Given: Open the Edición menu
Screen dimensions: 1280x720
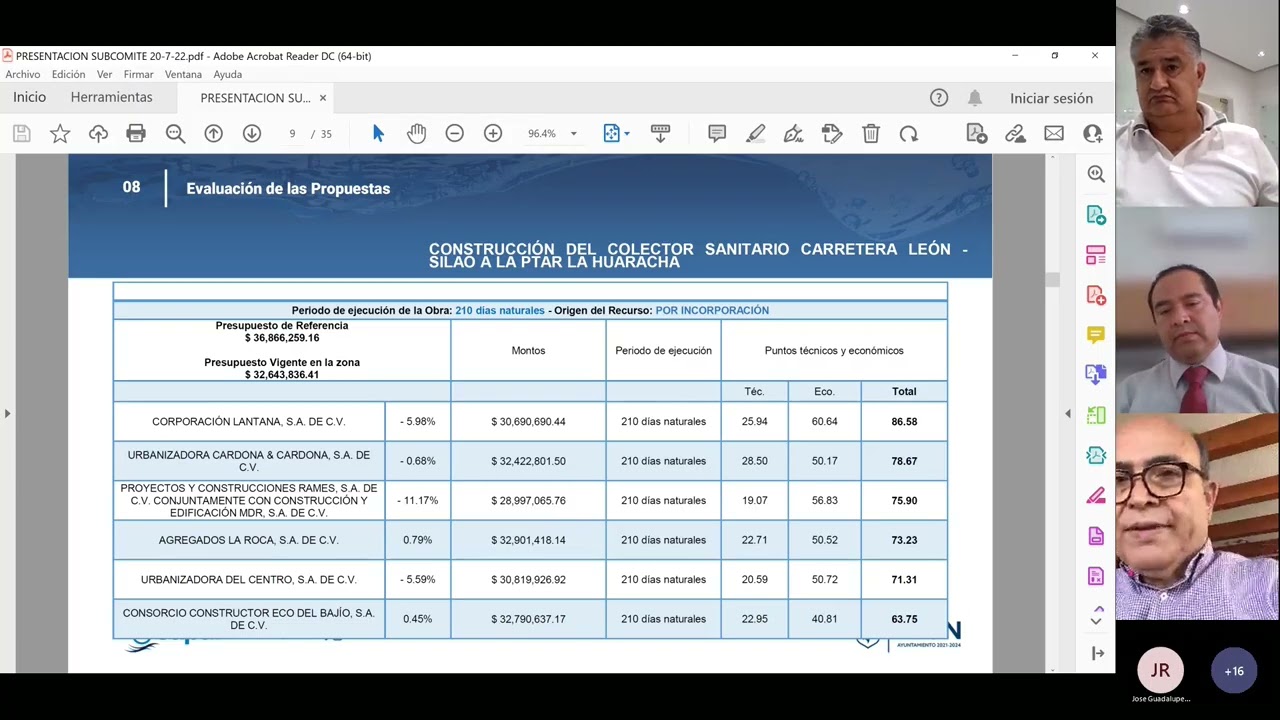Looking at the screenshot, I should [68, 74].
